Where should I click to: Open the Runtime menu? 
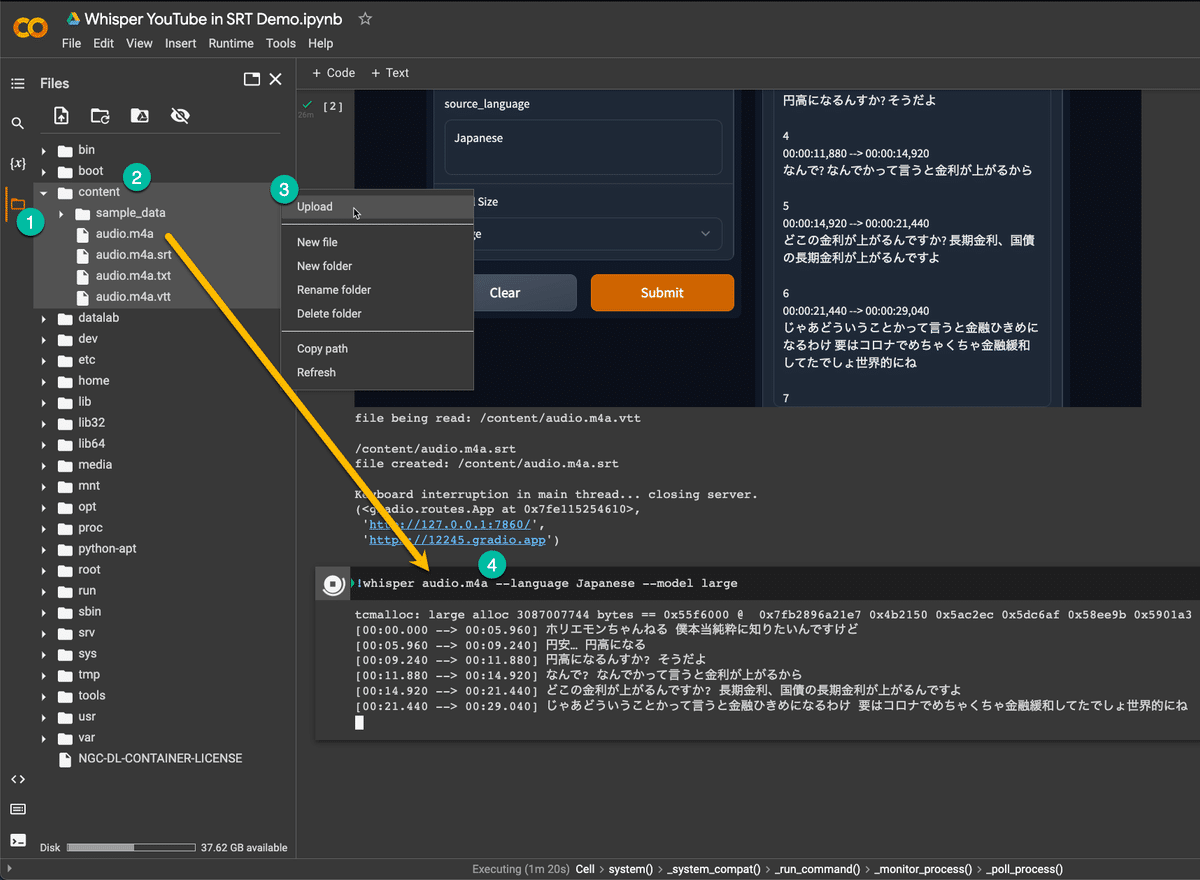pyautogui.click(x=231, y=44)
